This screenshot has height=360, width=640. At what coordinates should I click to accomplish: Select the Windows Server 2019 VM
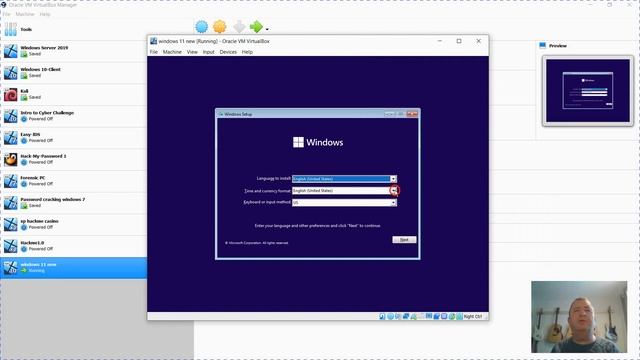pyautogui.click(x=73, y=51)
